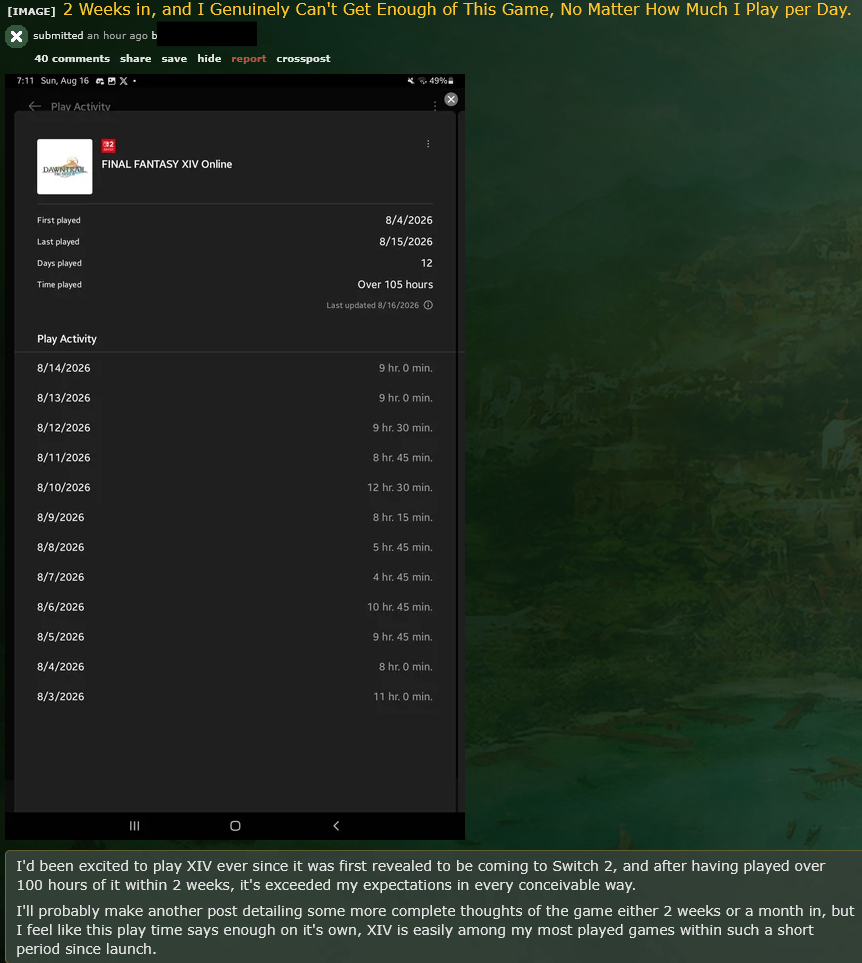This screenshot has width=862, height=963.
Task: Click the Last played date 8/15/2026
Action: [x=406, y=241]
